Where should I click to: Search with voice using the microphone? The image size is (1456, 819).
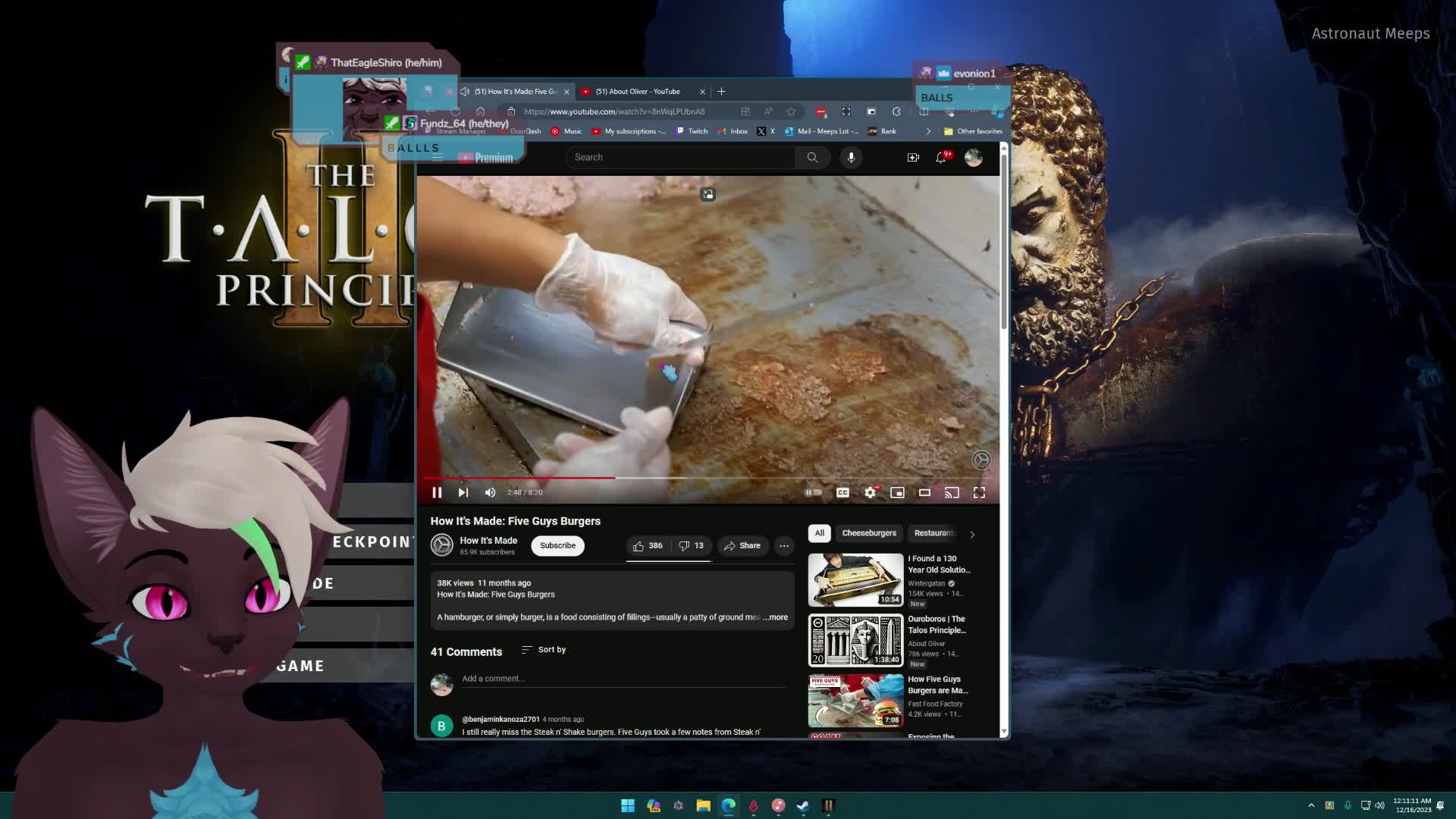851,157
